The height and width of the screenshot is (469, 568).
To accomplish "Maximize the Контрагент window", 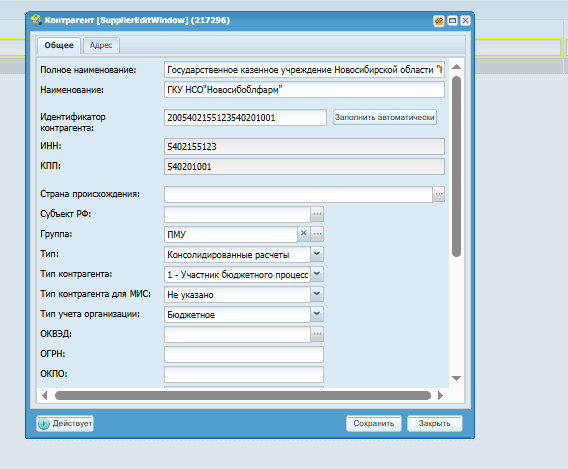I will click(452, 21).
